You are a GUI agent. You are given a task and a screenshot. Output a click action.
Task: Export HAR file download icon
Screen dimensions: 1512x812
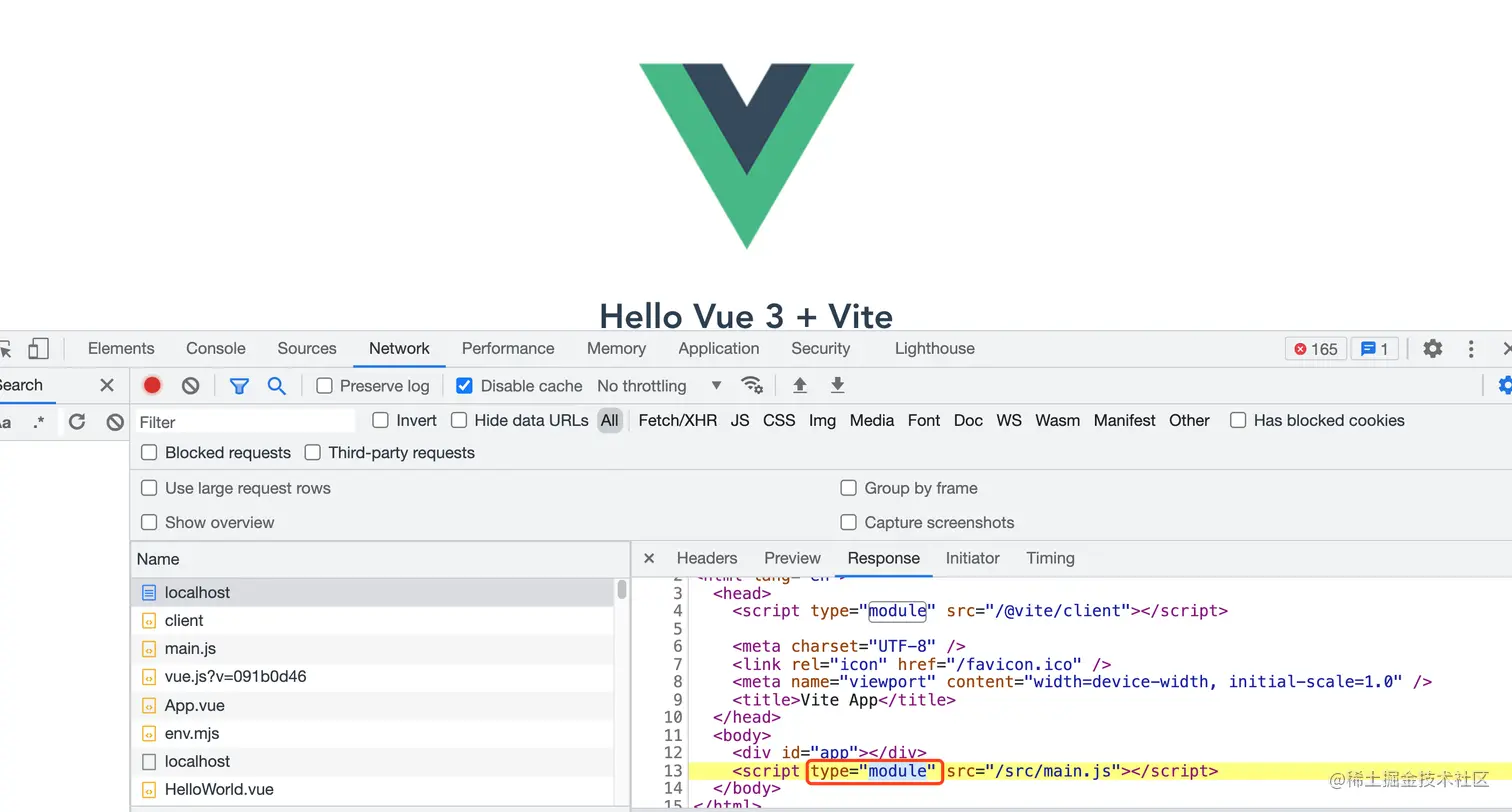click(838, 385)
